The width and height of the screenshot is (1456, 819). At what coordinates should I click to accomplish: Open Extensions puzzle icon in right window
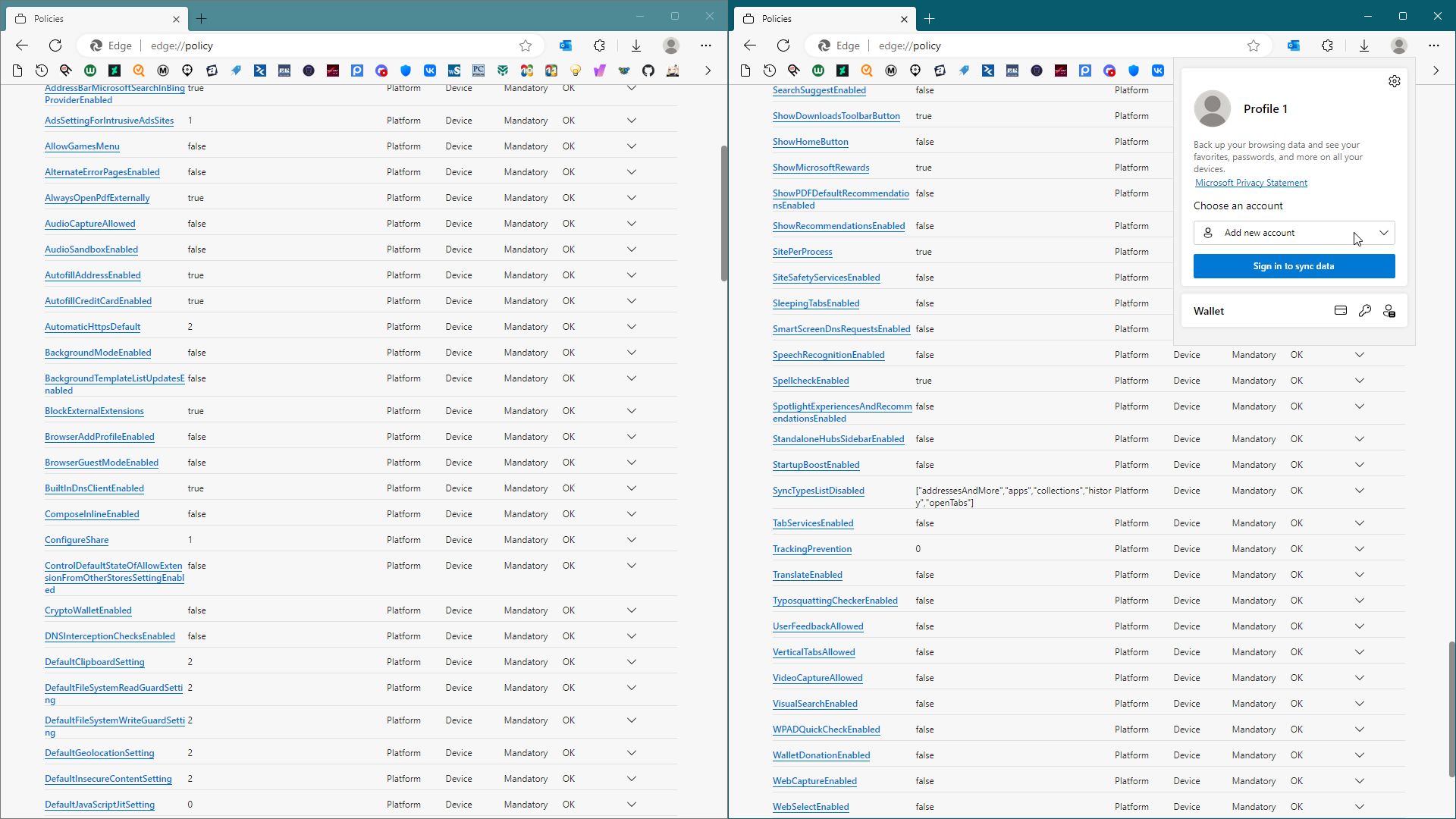(1326, 45)
